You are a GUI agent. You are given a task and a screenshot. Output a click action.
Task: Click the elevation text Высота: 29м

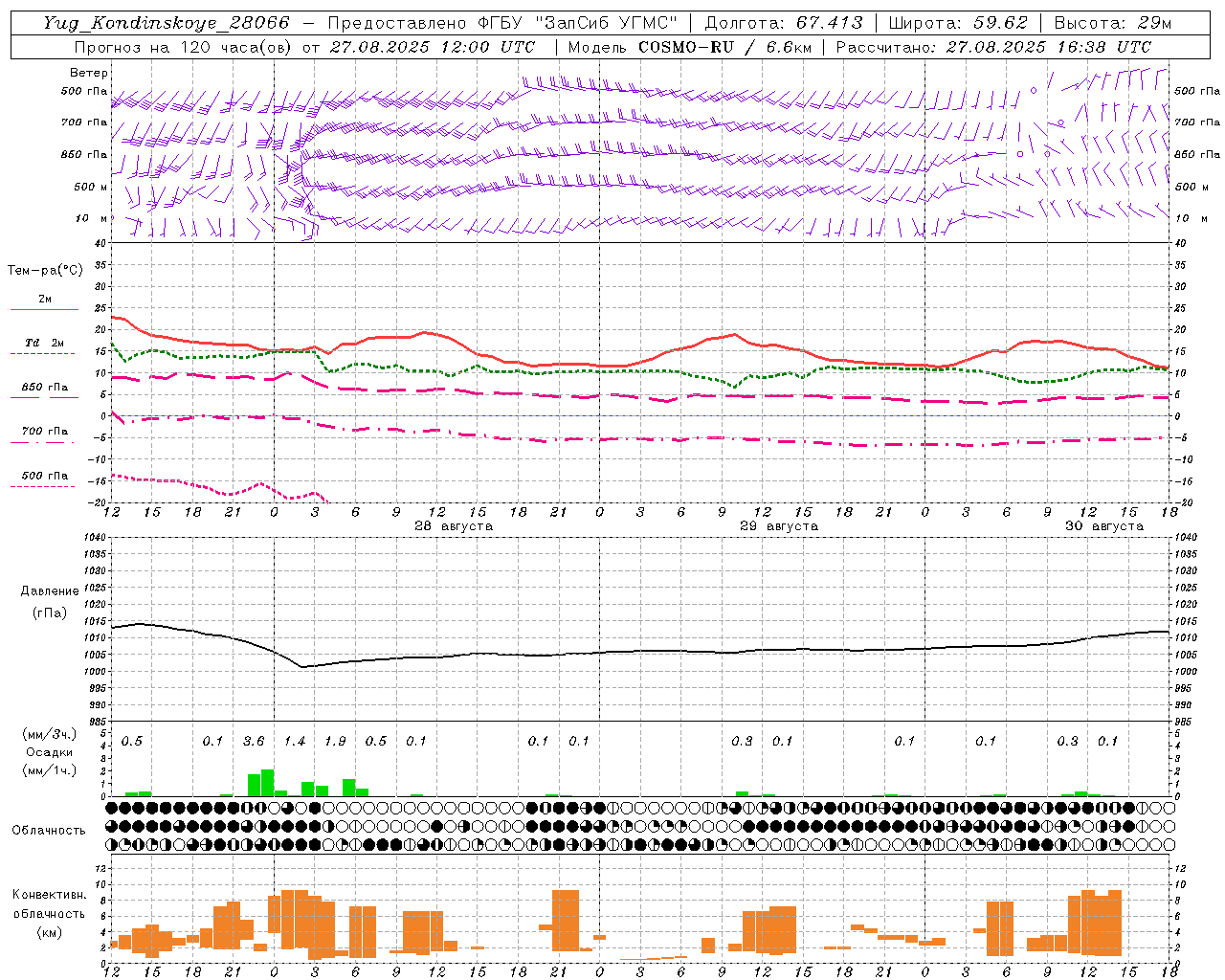pyautogui.click(x=1112, y=23)
